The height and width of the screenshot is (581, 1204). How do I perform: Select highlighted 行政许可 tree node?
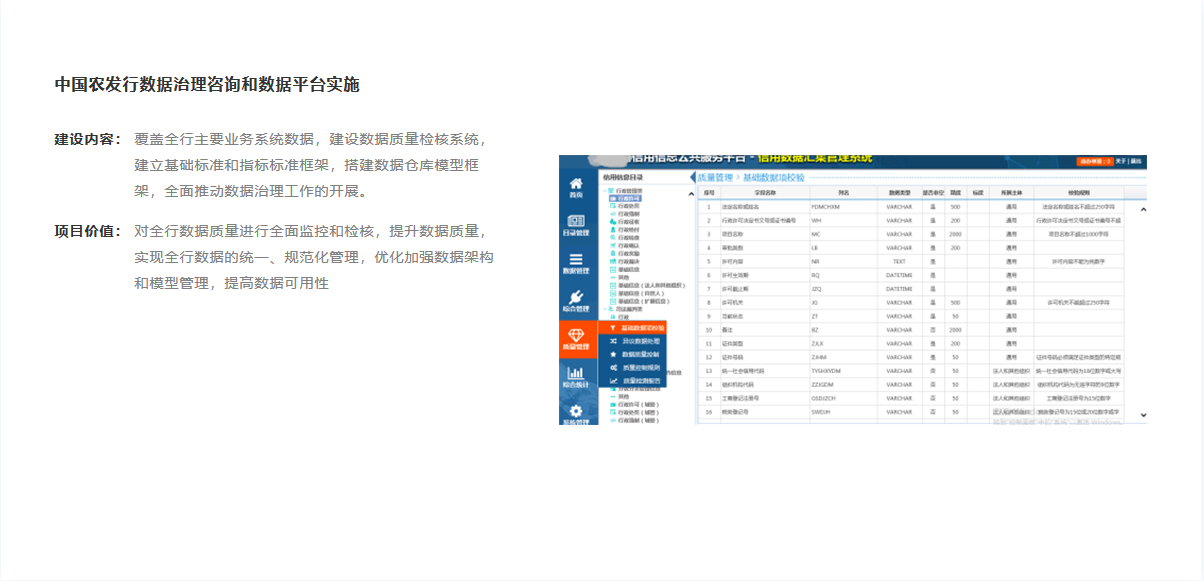[x=625, y=198]
